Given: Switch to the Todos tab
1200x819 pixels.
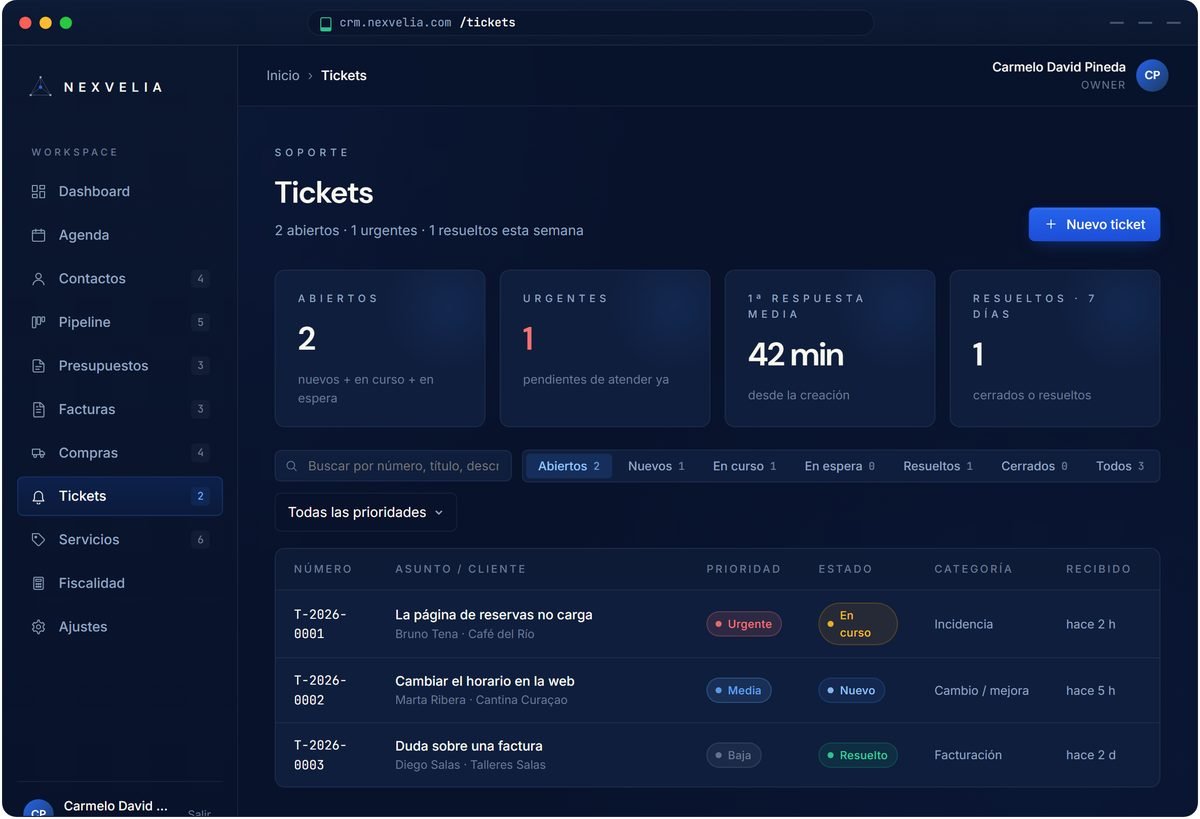Looking at the screenshot, I should pyautogui.click(x=1120, y=466).
